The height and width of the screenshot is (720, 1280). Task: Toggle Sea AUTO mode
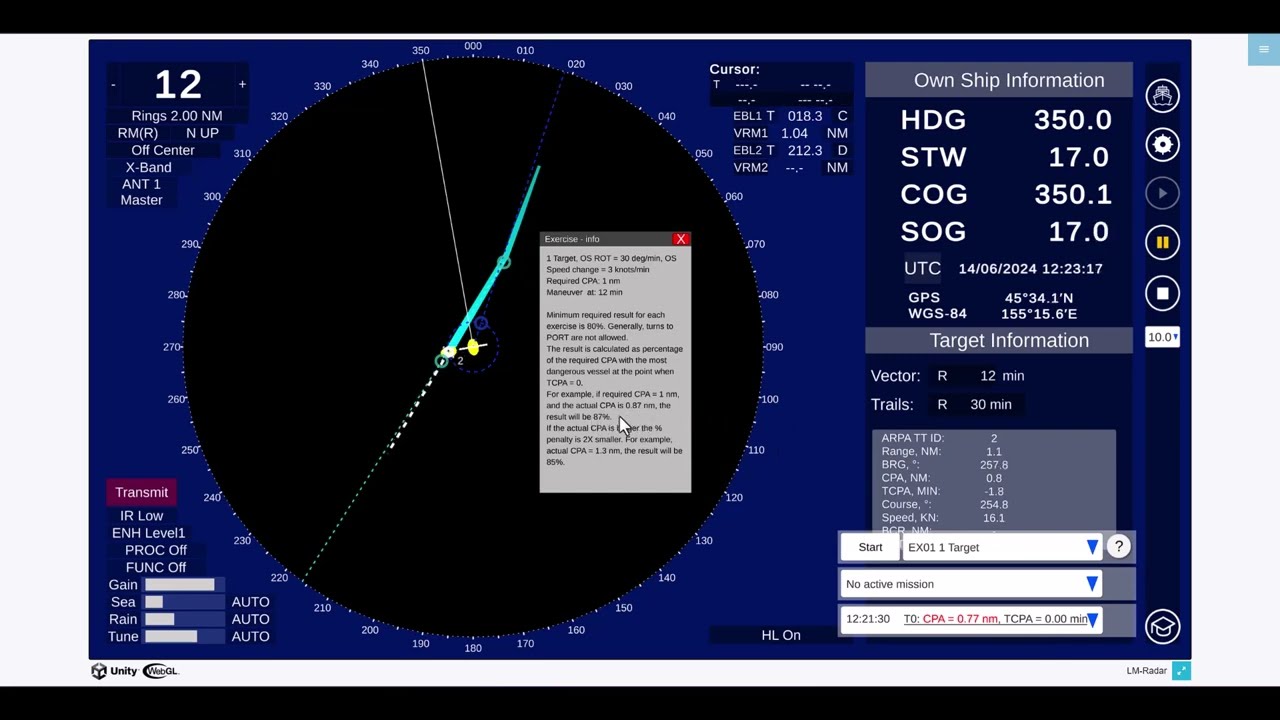[250, 602]
